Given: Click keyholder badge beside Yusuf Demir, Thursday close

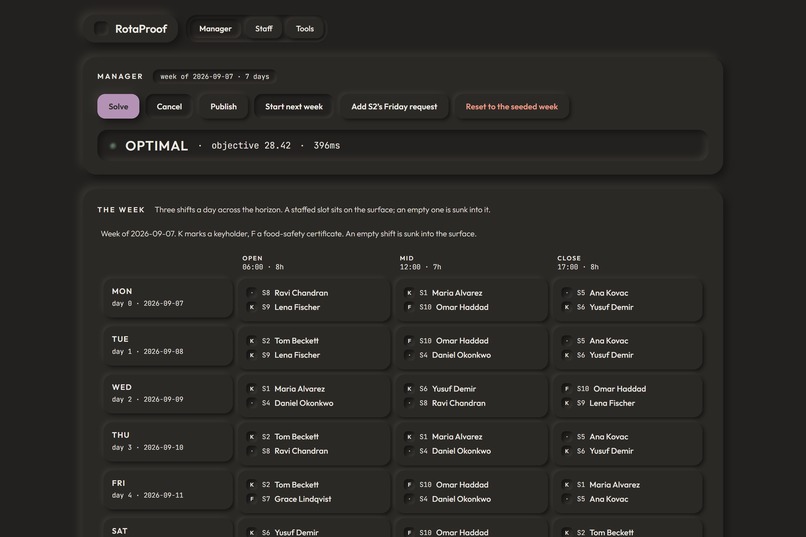Looking at the screenshot, I should click(x=566, y=451).
